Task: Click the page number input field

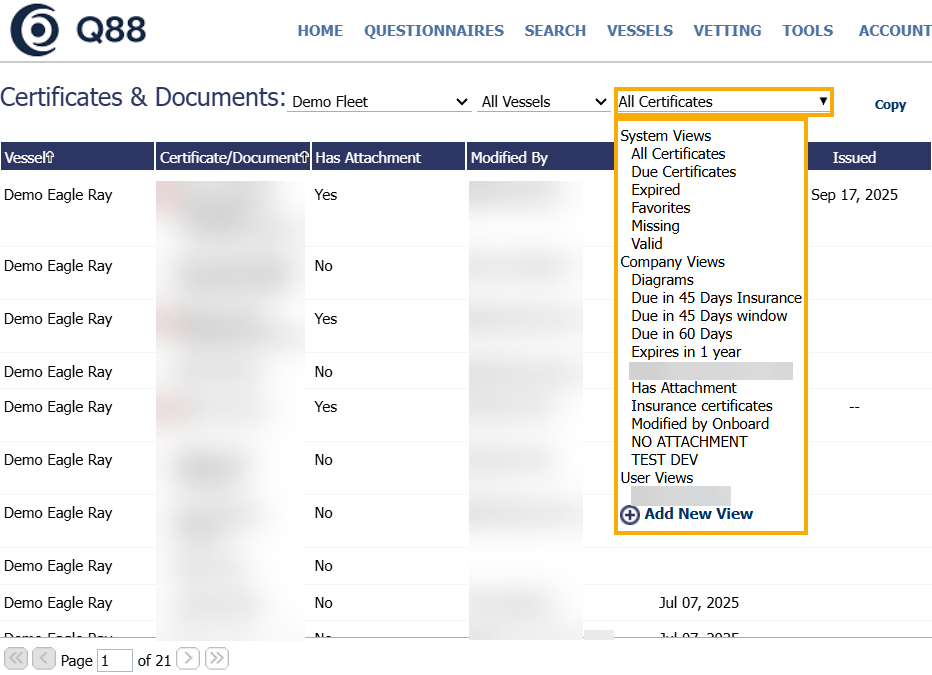Action: [x=115, y=660]
